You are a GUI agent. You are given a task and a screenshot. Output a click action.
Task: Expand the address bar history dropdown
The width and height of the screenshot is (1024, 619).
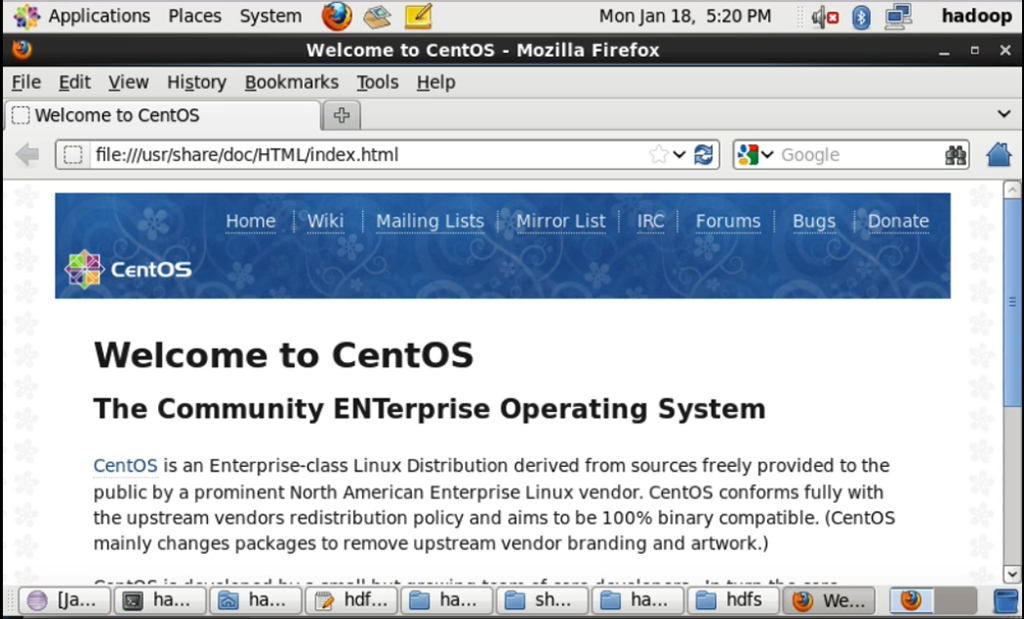(x=679, y=155)
